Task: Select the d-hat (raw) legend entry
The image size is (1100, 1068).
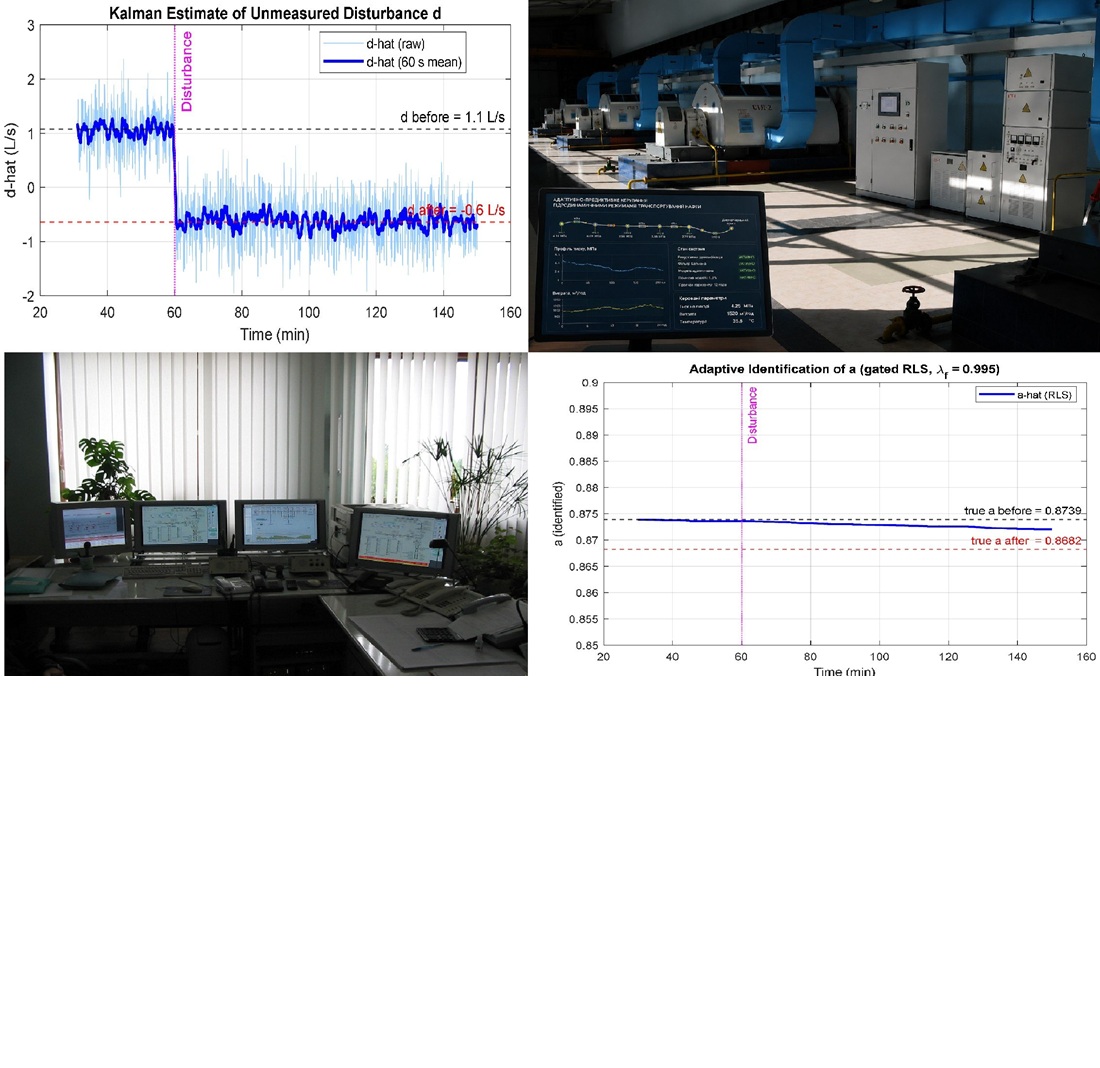Action: pos(393,44)
